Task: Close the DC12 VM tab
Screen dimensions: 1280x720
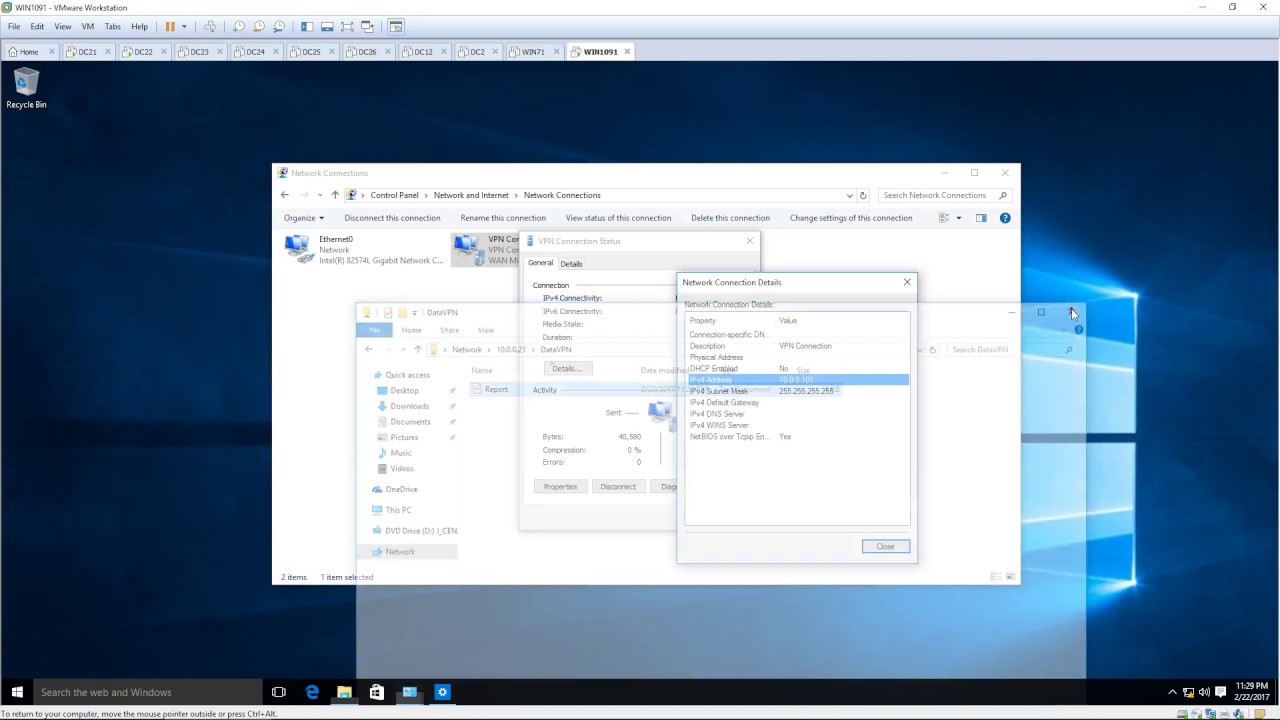Action: [444, 52]
